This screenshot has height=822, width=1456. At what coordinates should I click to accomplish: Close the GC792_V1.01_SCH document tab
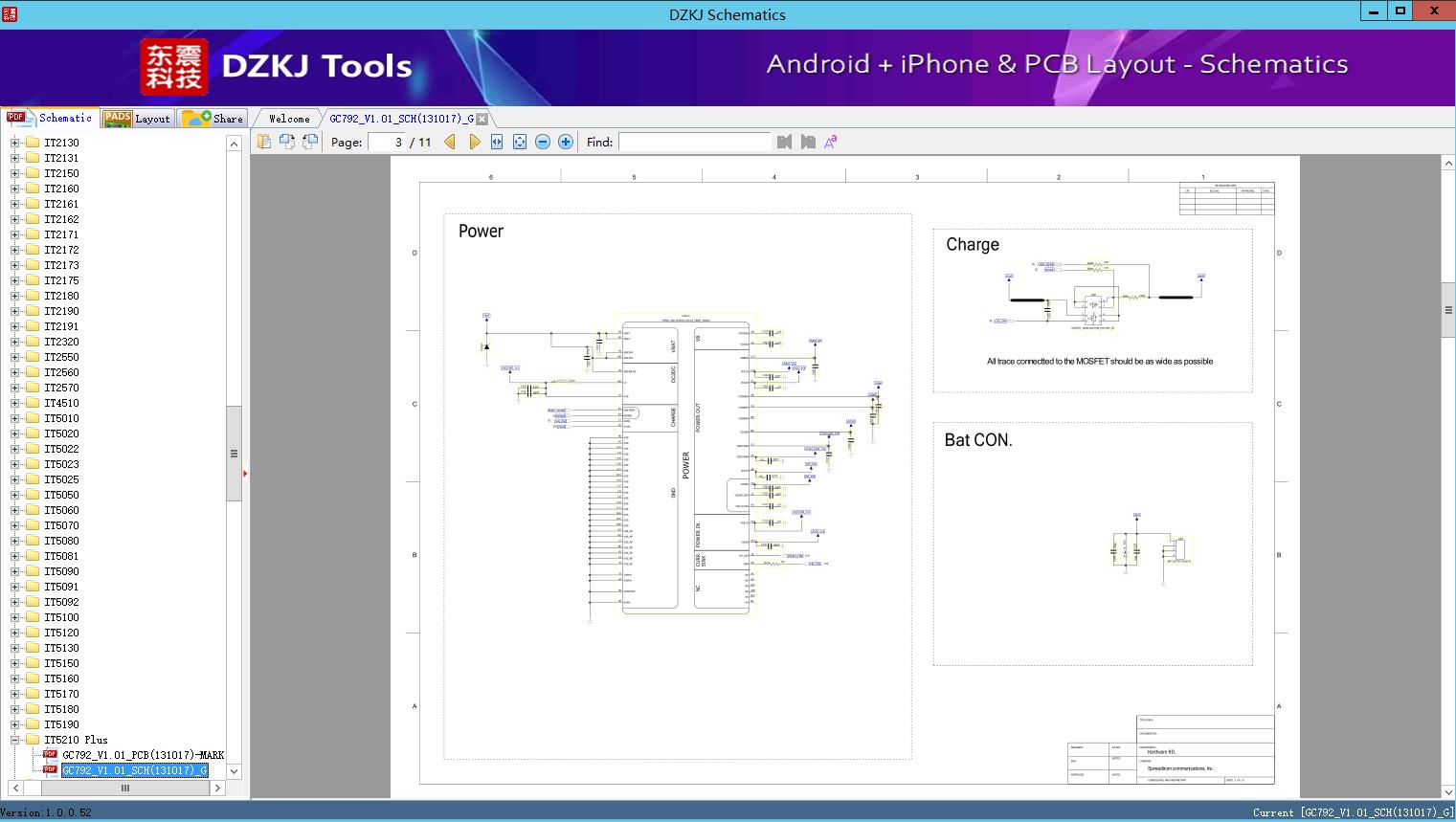[x=482, y=119]
